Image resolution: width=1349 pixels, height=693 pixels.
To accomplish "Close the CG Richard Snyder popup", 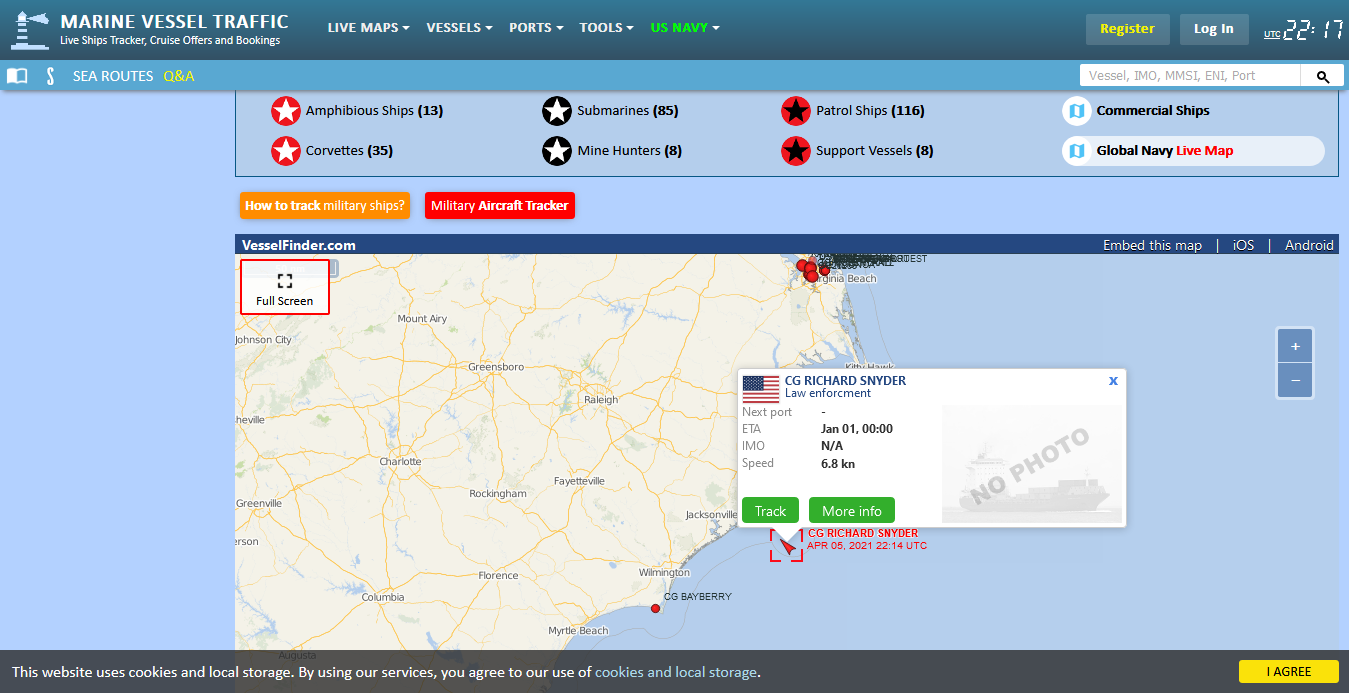I will [1113, 381].
